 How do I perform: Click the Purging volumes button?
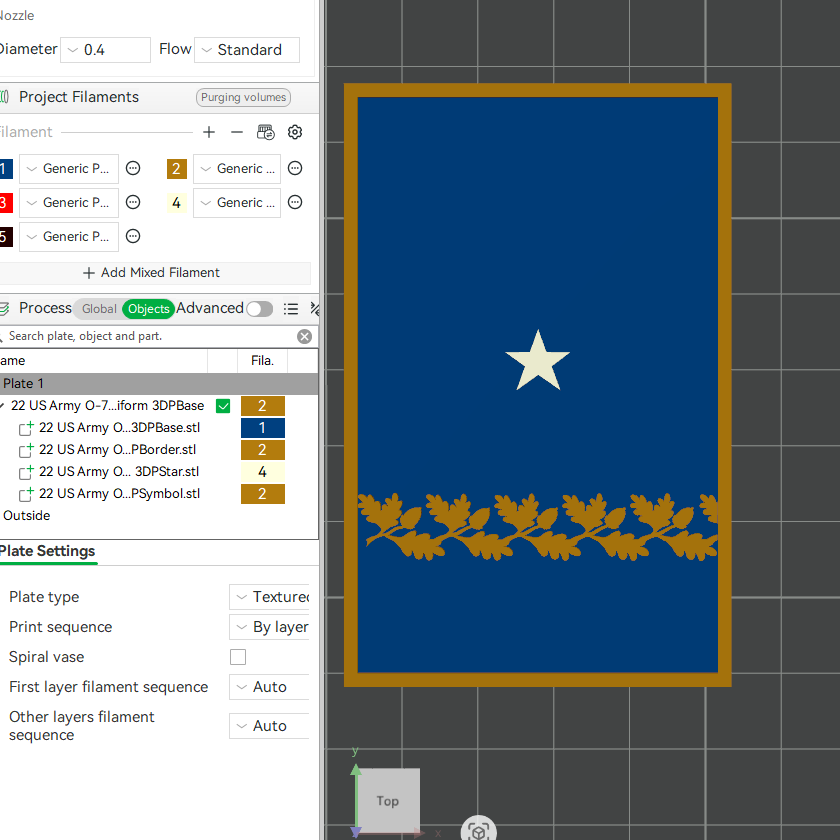coord(243,98)
